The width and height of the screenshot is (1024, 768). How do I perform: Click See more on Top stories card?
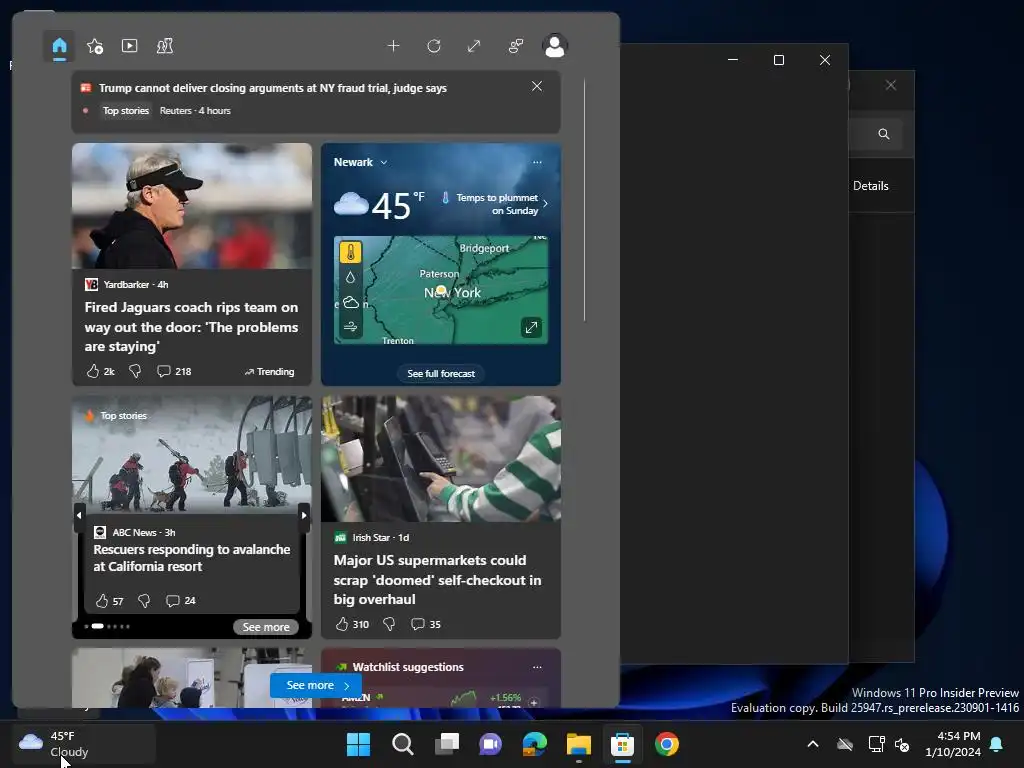(266, 627)
